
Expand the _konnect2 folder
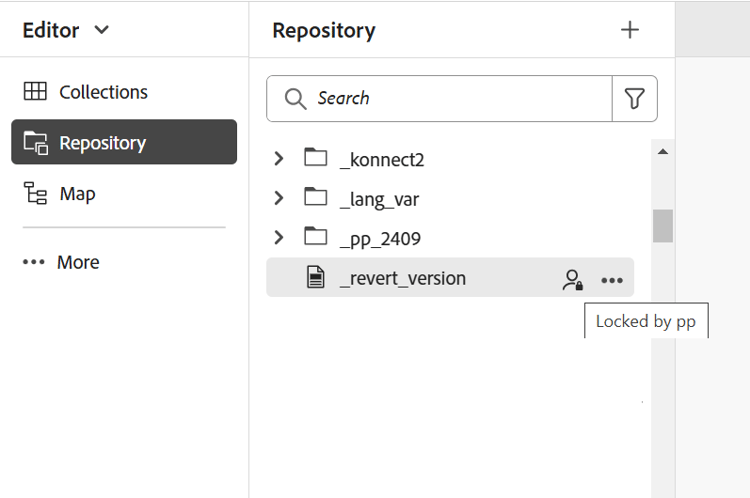coord(279,158)
